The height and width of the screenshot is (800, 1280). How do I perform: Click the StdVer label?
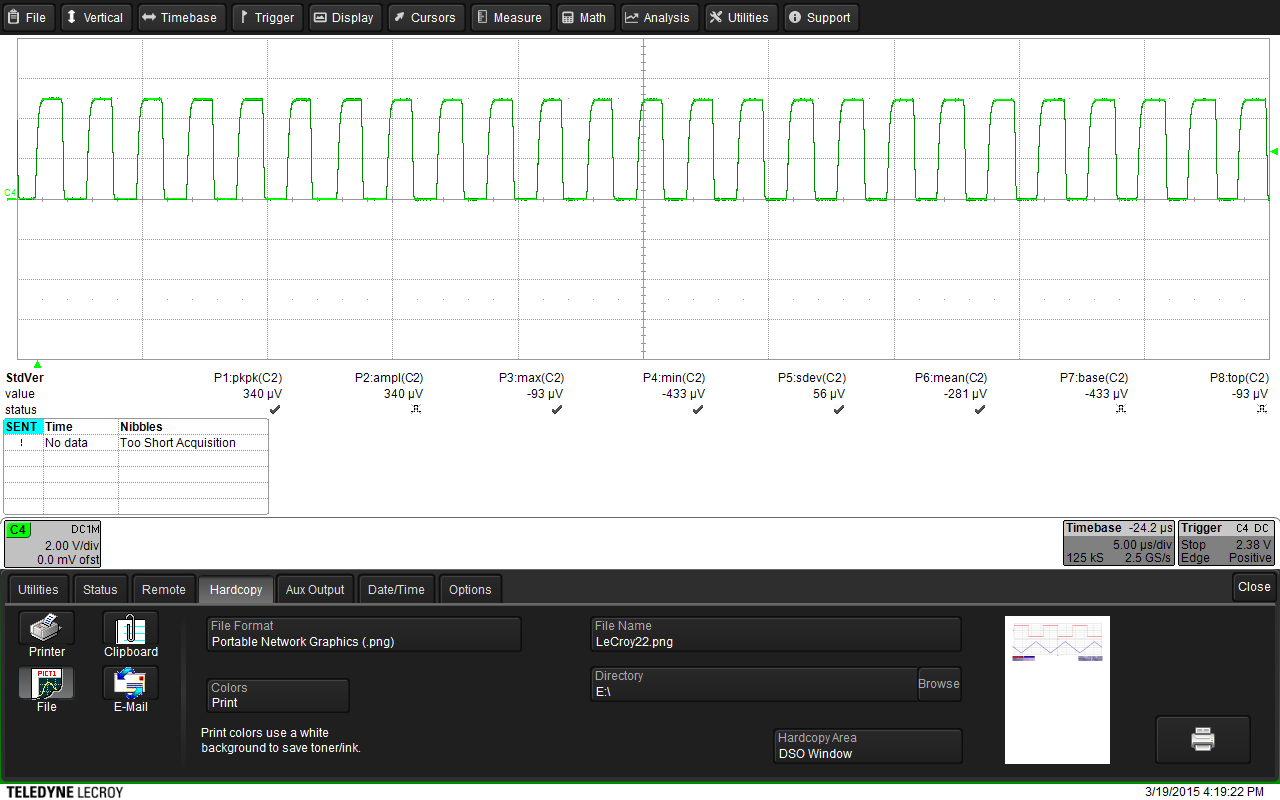[25, 378]
